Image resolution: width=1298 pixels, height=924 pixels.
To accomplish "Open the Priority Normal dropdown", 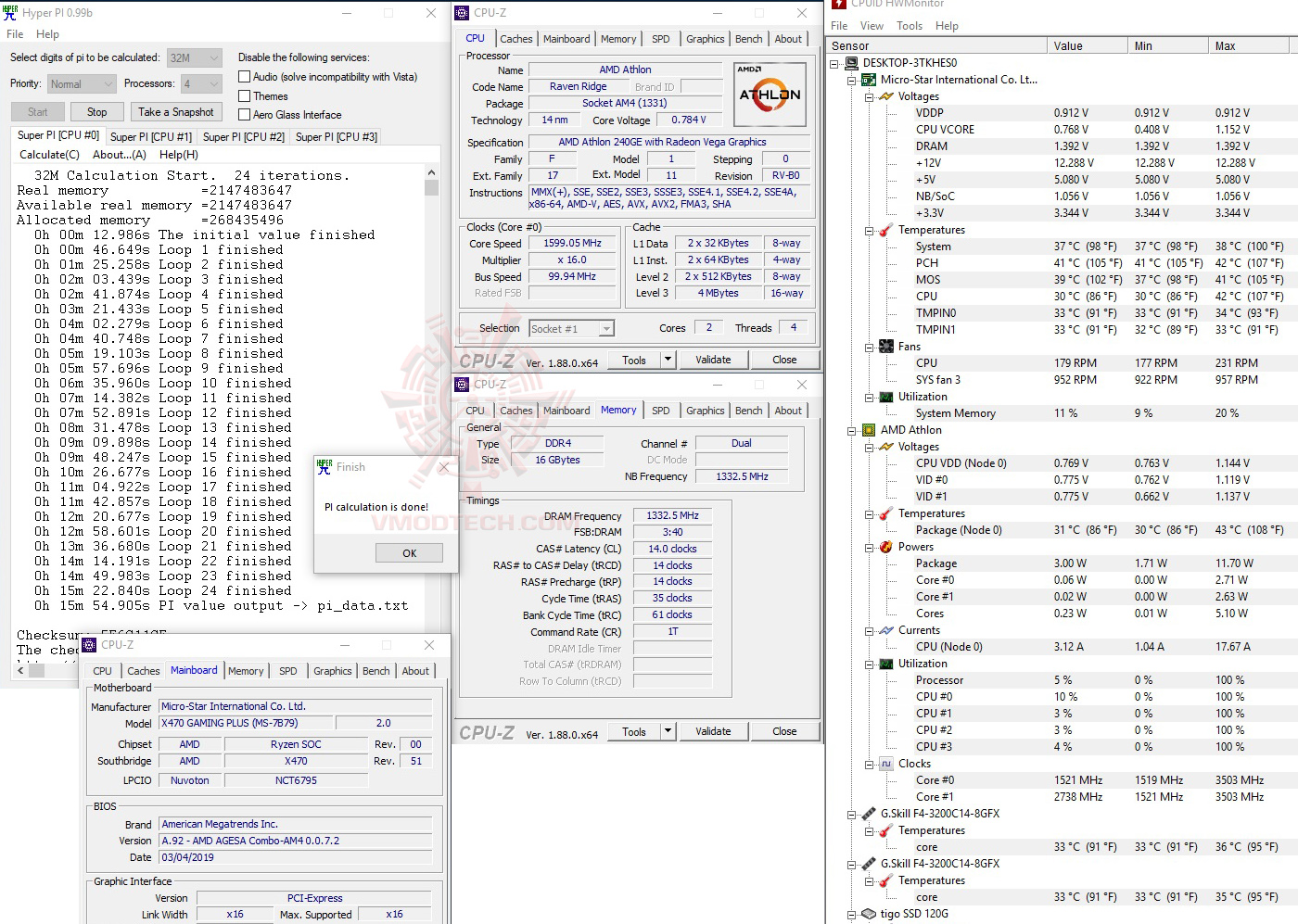I will pos(83,84).
